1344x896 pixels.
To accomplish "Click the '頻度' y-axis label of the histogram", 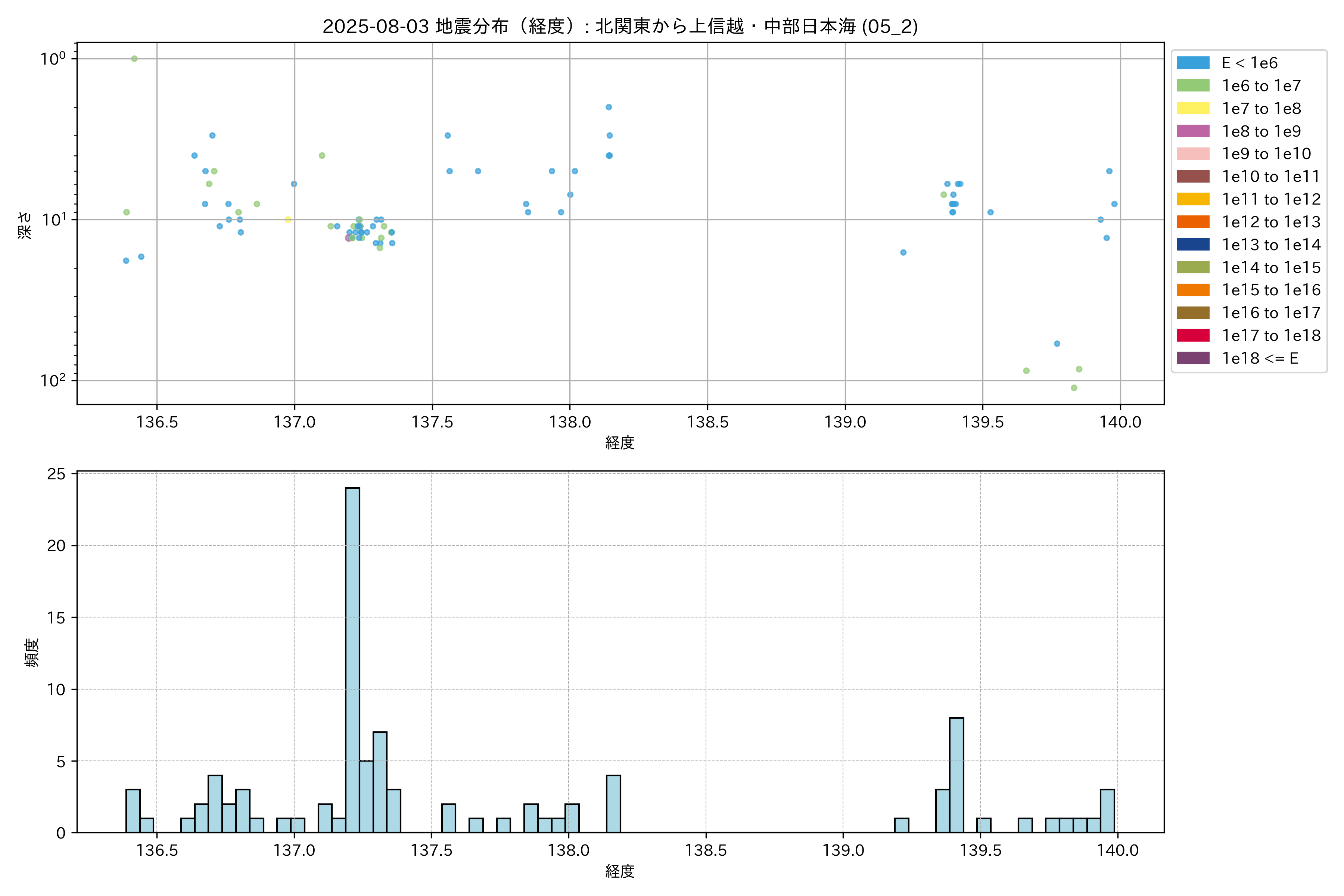I will pos(32,653).
